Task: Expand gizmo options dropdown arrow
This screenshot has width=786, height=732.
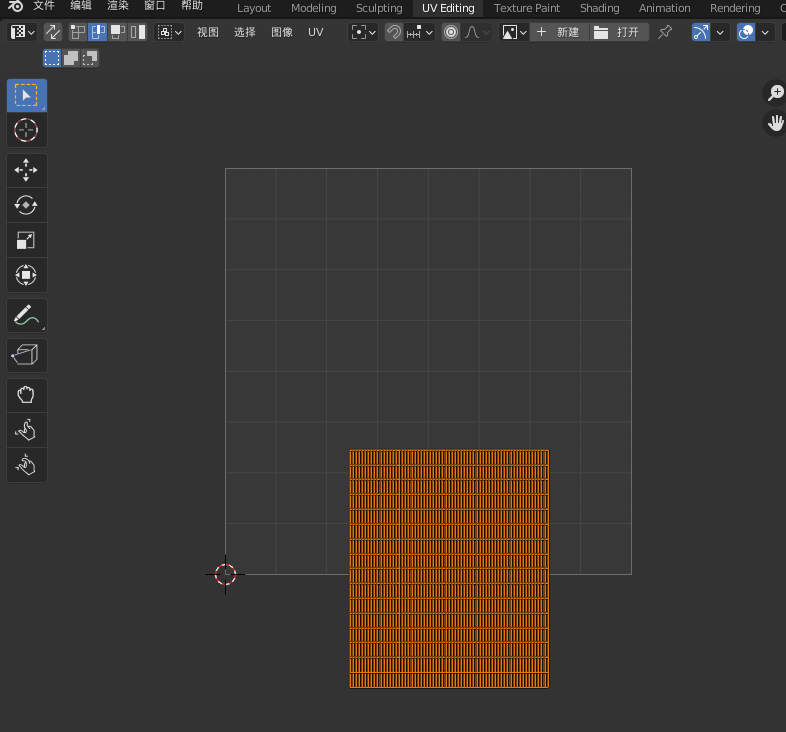Action: (x=720, y=33)
